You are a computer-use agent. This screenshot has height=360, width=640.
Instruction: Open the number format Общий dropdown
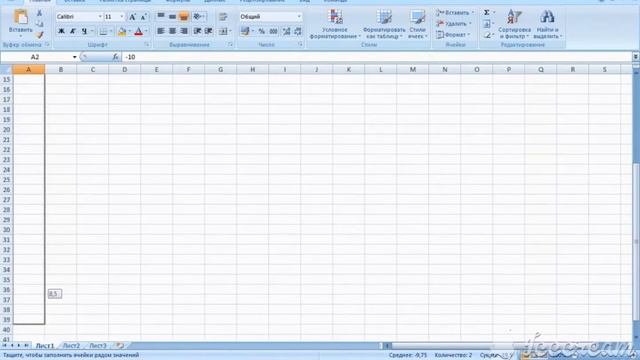pyautogui.click(x=299, y=17)
